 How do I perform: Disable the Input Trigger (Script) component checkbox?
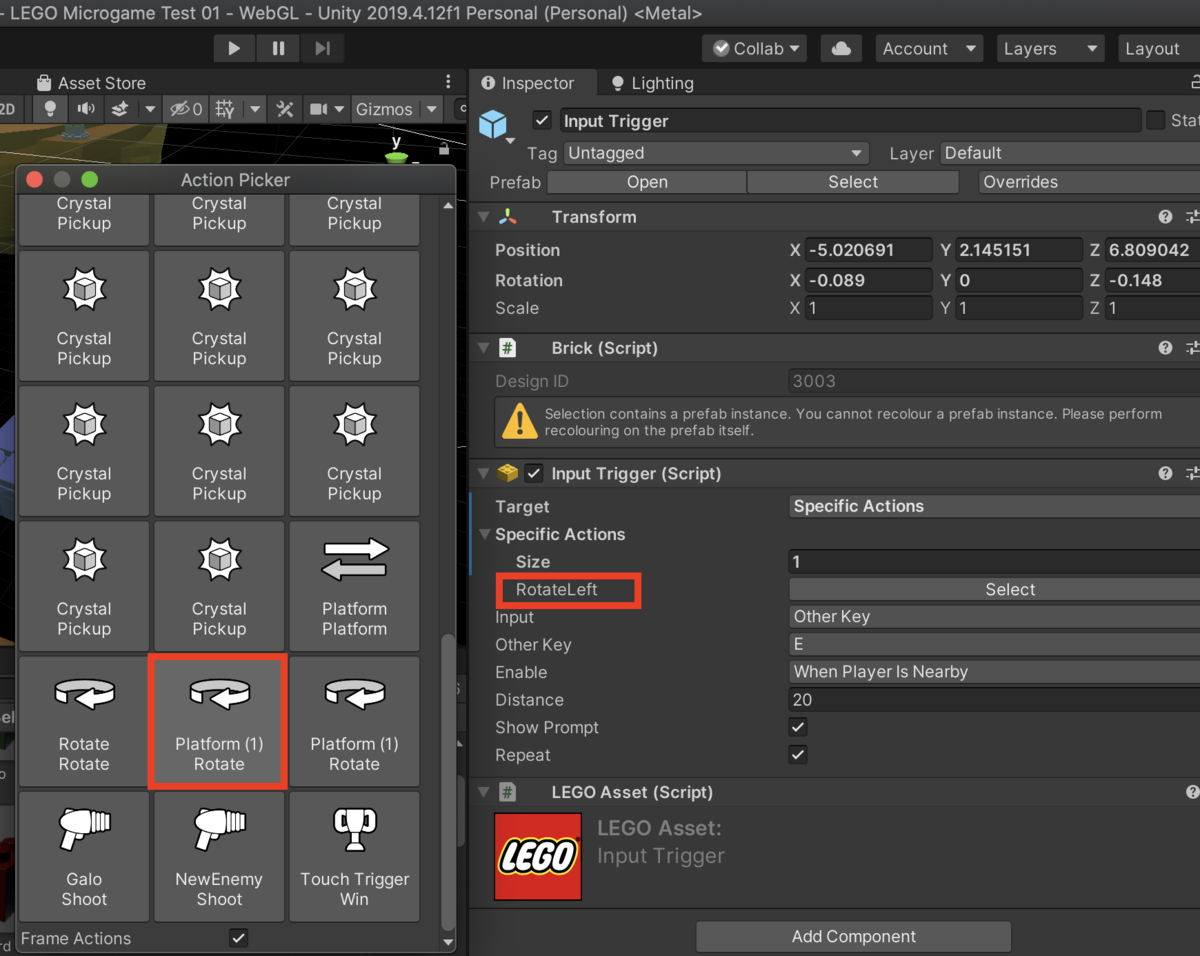click(x=534, y=474)
